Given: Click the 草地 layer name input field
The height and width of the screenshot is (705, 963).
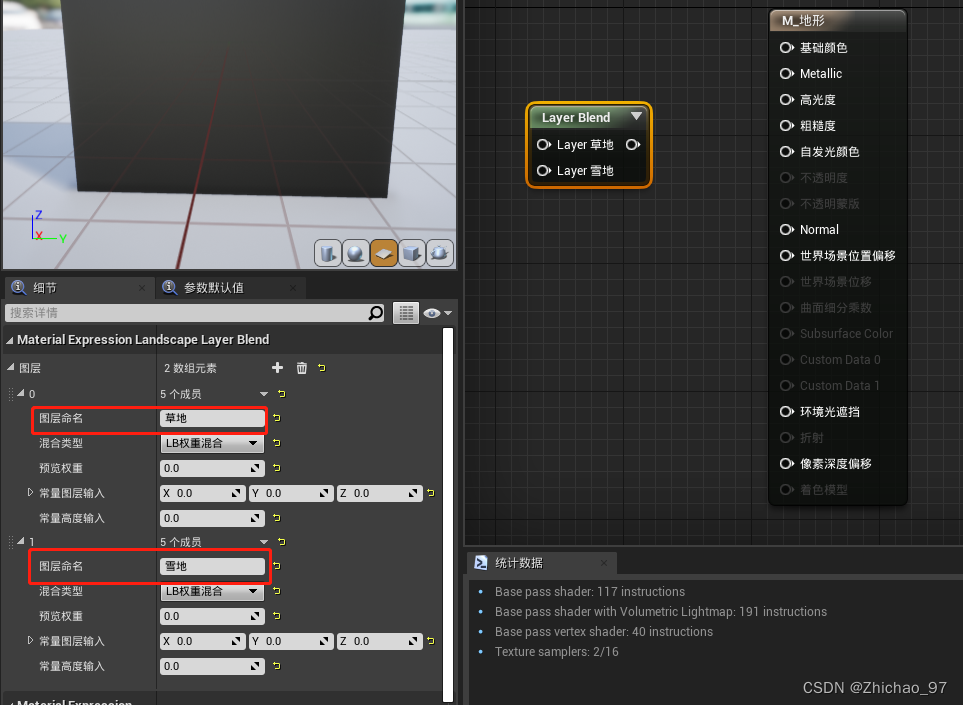Looking at the screenshot, I should coord(212,419).
